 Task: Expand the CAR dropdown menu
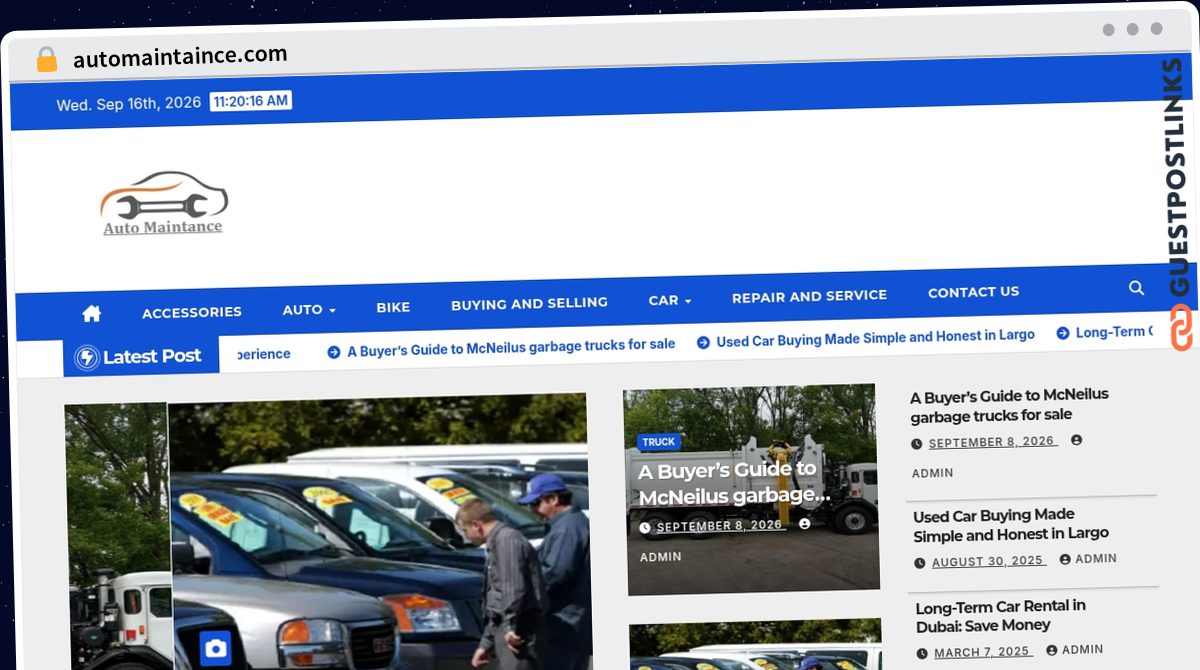pos(670,300)
